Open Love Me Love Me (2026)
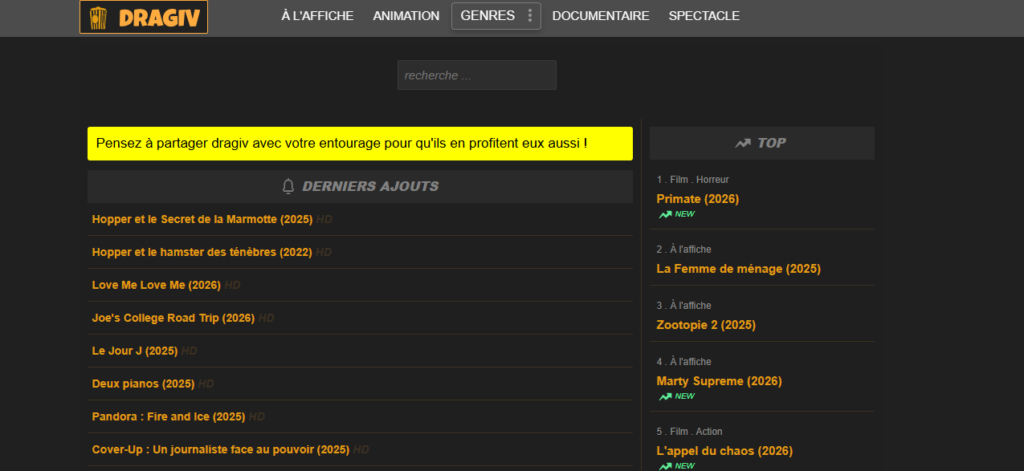 point(156,285)
